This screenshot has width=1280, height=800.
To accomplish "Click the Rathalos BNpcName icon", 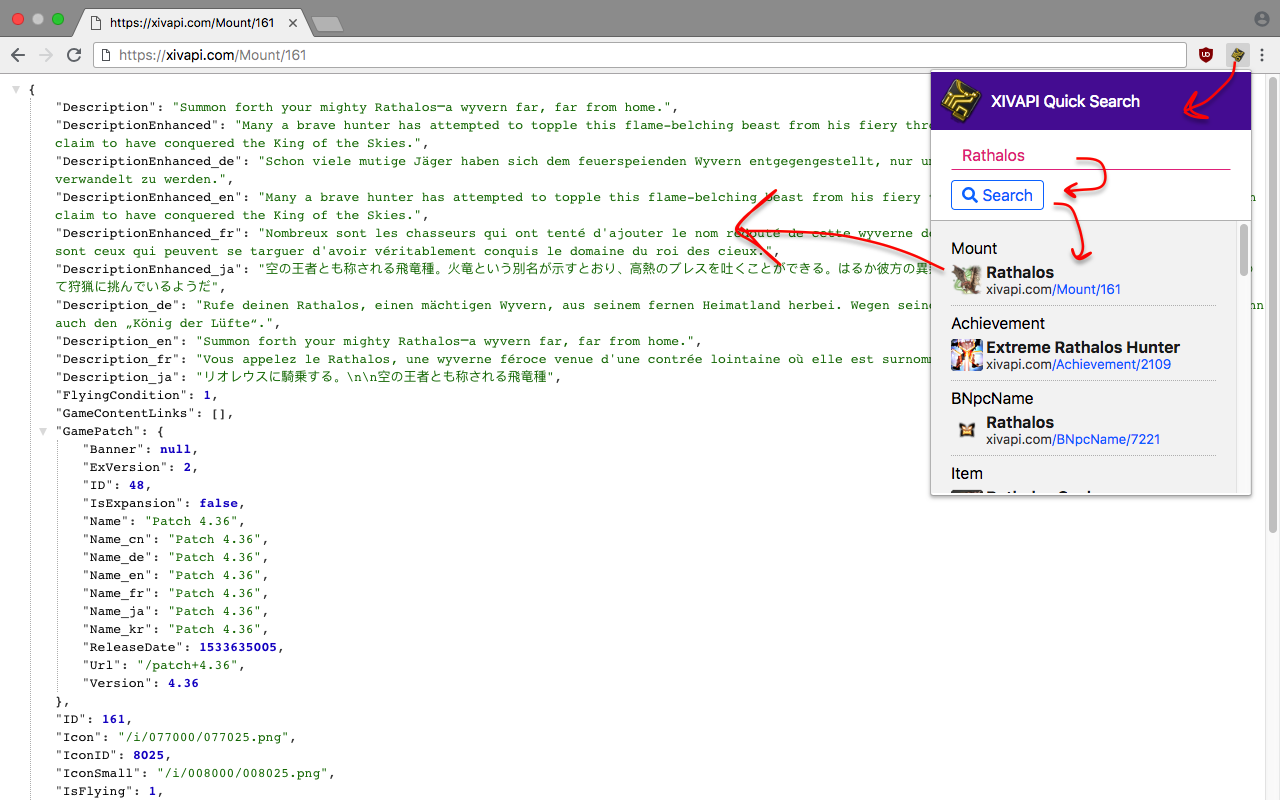I will [966, 430].
